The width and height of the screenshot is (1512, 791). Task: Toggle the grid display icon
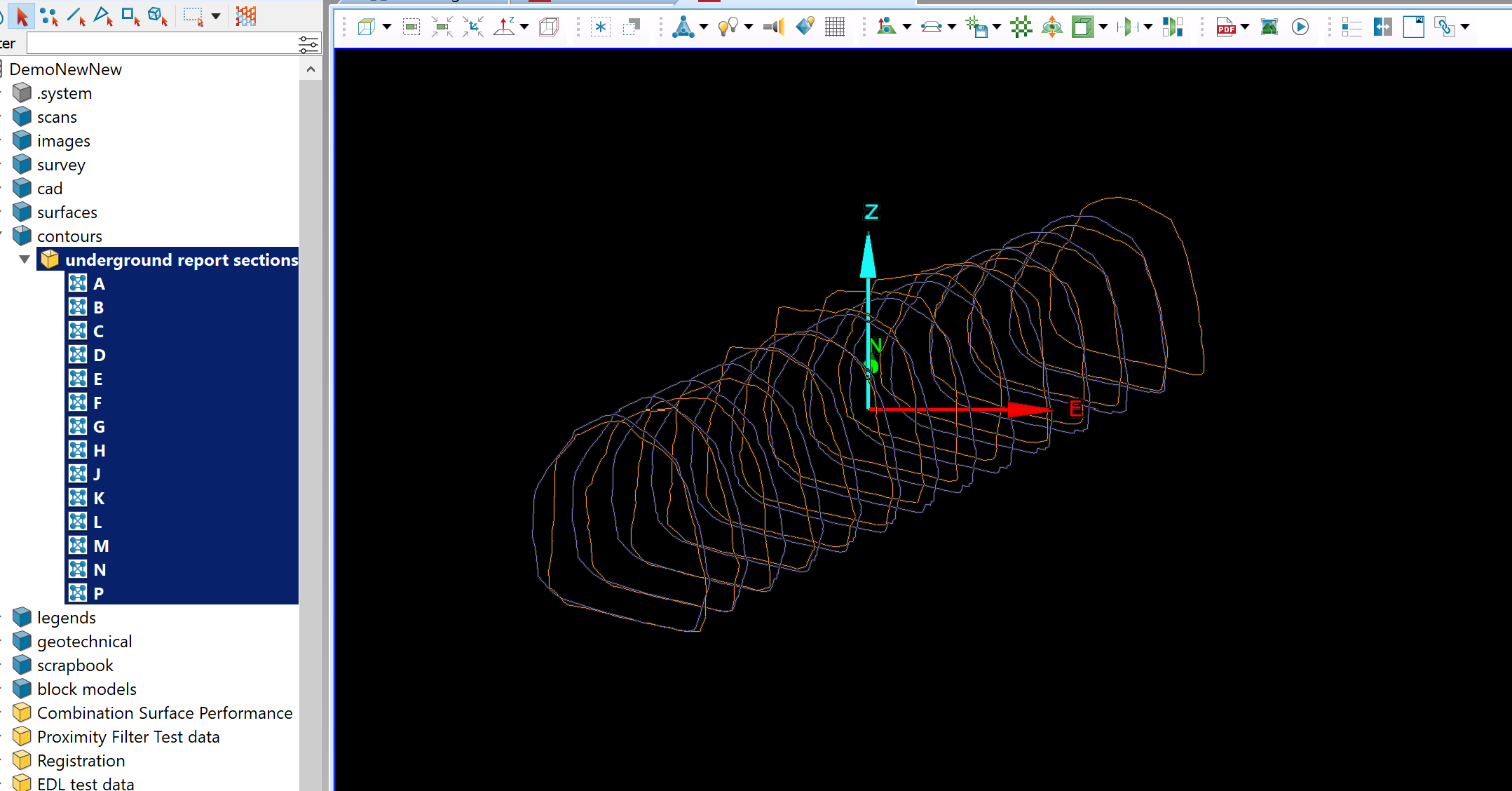point(835,27)
